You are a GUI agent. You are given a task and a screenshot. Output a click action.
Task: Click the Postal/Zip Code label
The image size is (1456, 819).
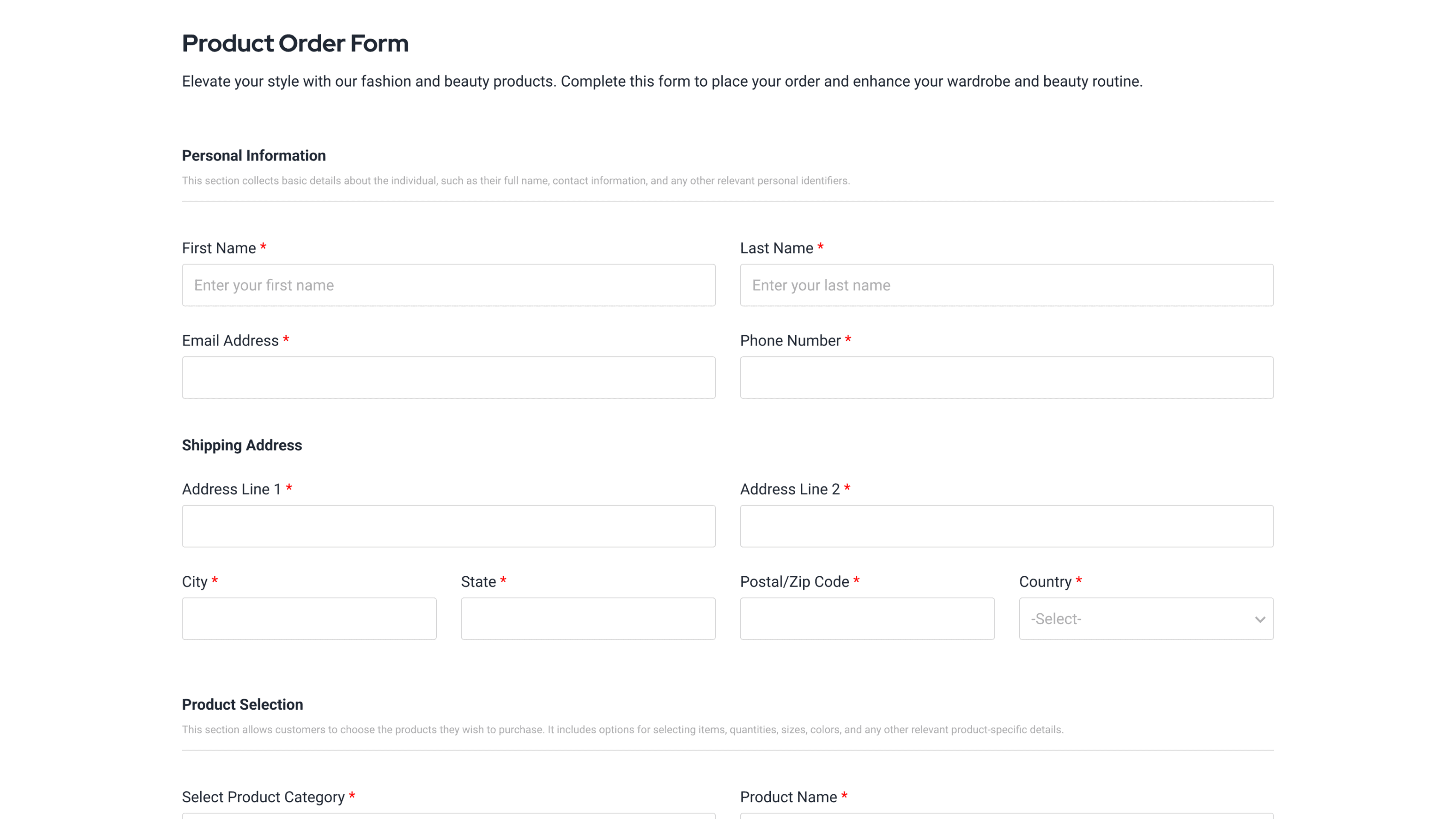(794, 581)
